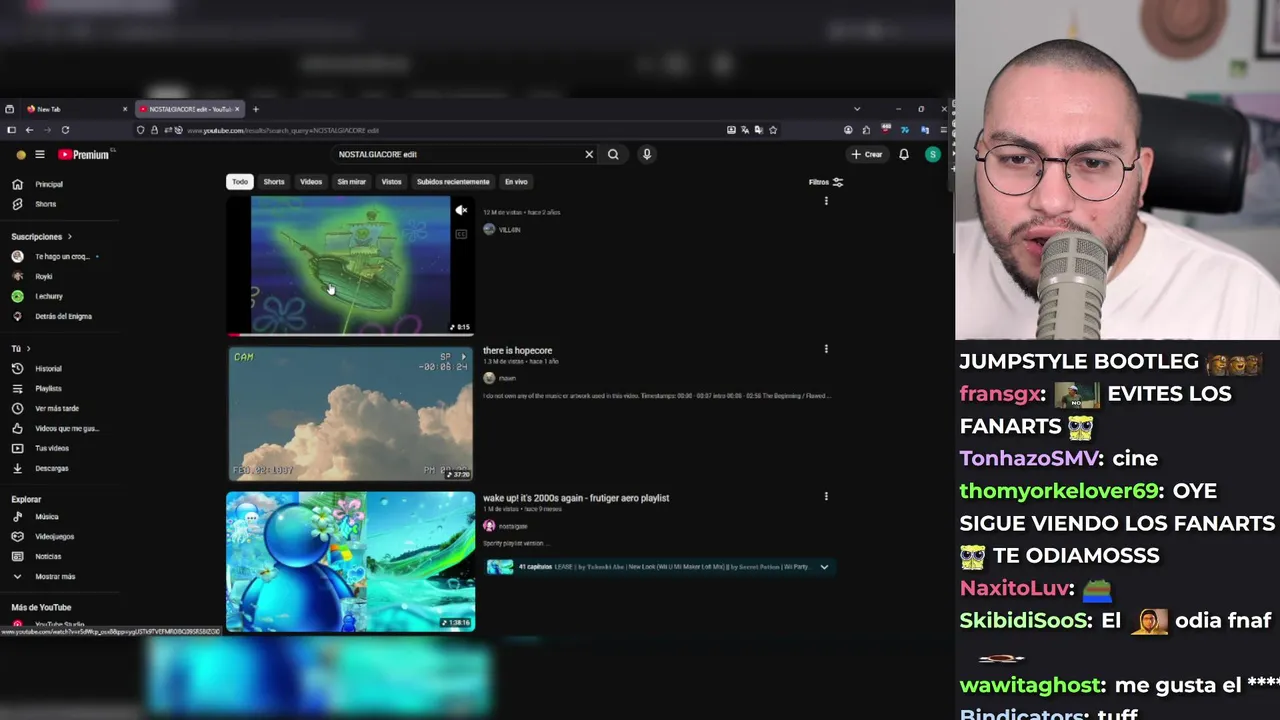The width and height of the screenshot is (1280, 720).
Task: Click the magnifier search button
Action: (613, 154)
